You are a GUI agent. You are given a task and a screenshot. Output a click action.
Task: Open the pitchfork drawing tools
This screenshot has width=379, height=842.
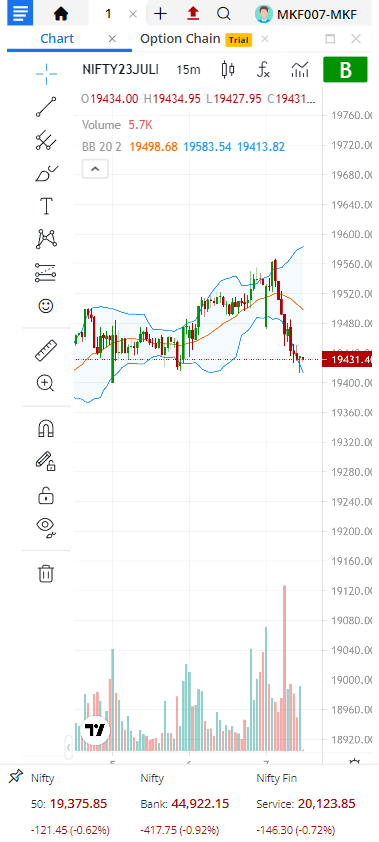pos(46,140)
